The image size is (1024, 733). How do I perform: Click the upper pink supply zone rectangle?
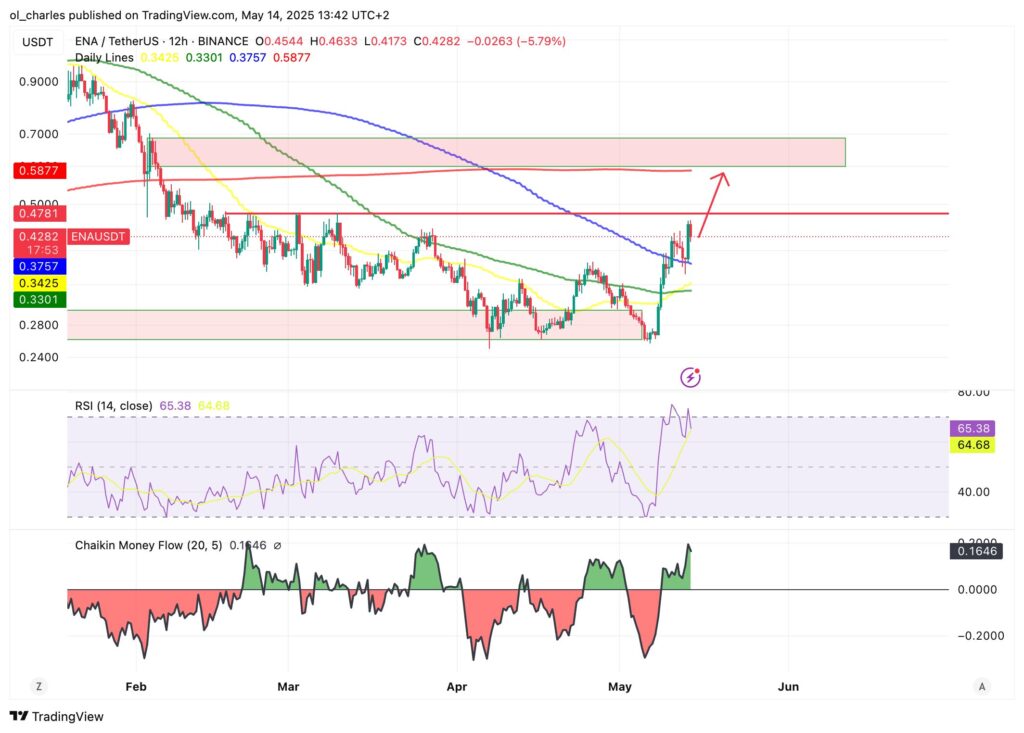tap(500, 152)
